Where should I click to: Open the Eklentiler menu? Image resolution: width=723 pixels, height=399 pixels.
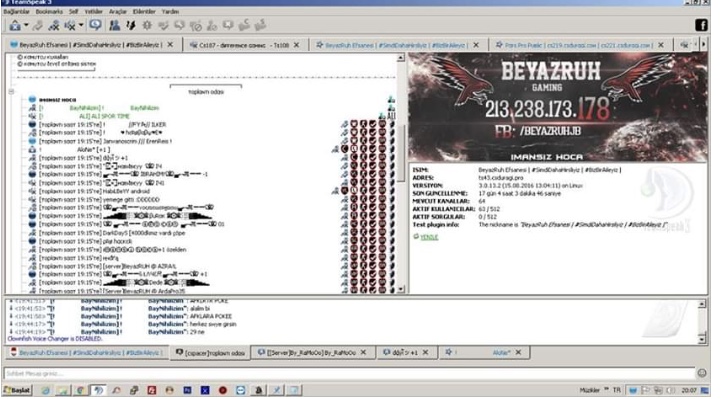(144, 12)
